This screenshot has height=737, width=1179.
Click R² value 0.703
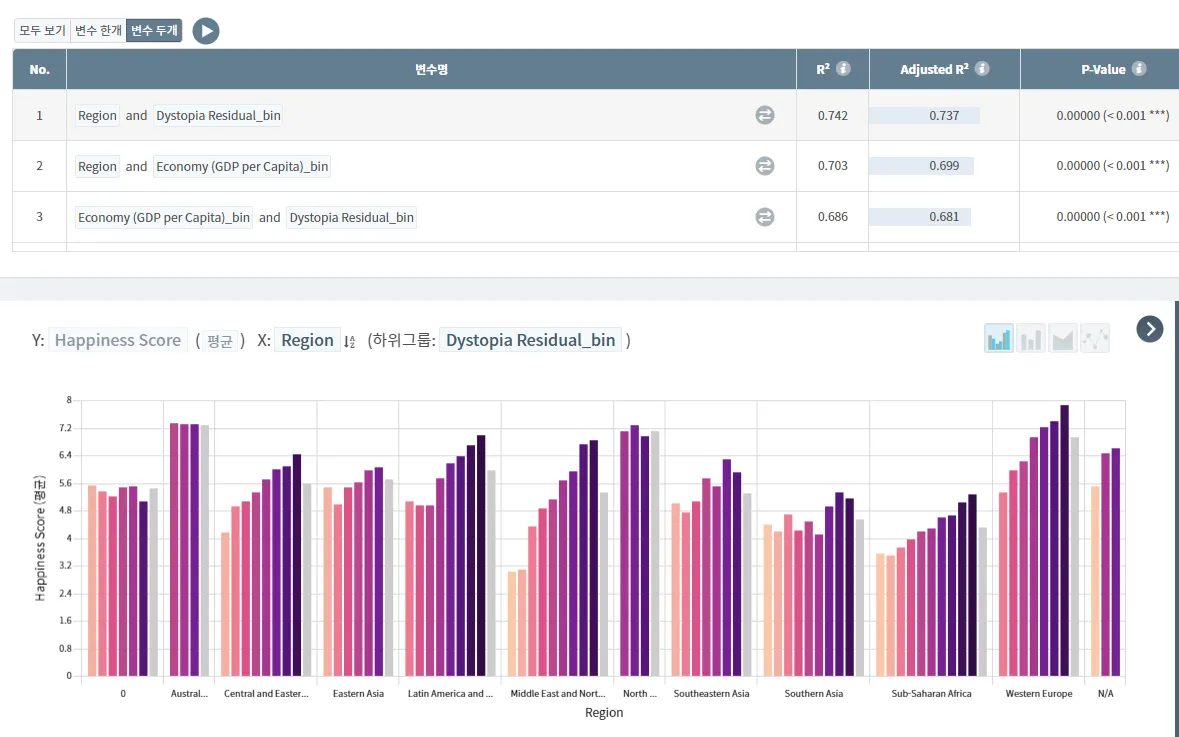coord(832,165)
